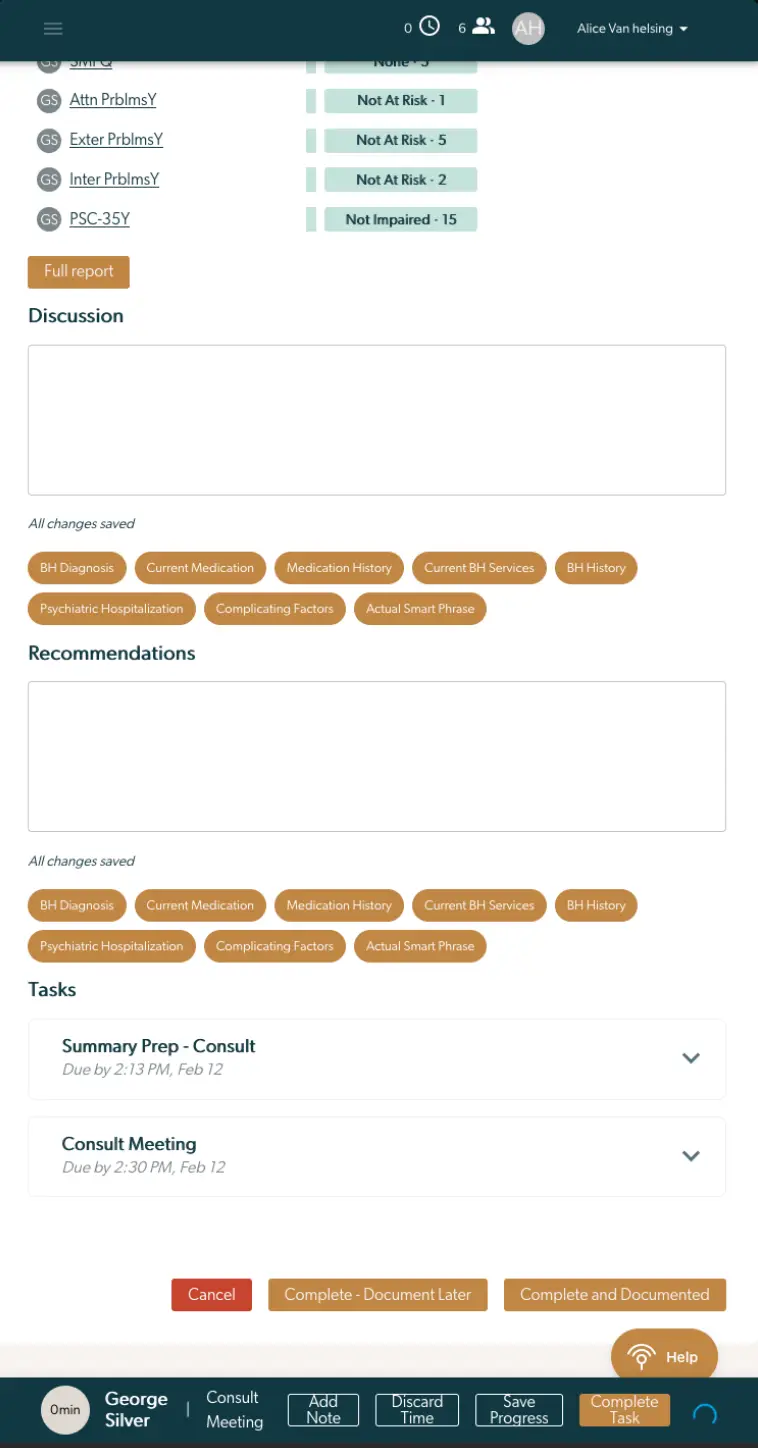Click the people group icon in header
Image resolution: width=758 pixels, height=1448 pixels.
(x=484, y=27)
